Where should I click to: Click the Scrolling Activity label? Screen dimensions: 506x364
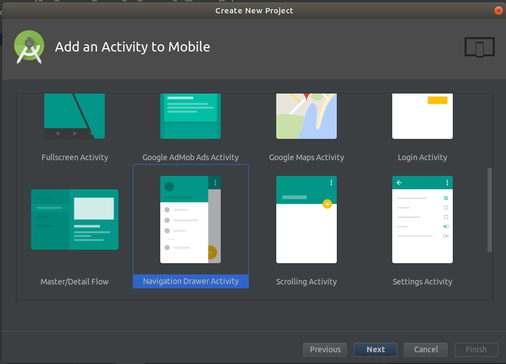(306, 282)
